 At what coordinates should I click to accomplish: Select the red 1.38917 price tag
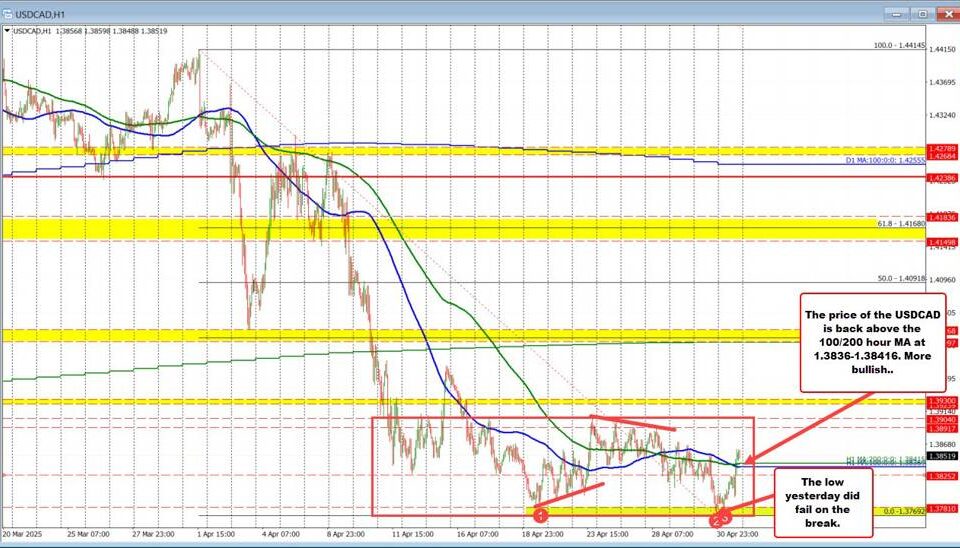(943, 429)
